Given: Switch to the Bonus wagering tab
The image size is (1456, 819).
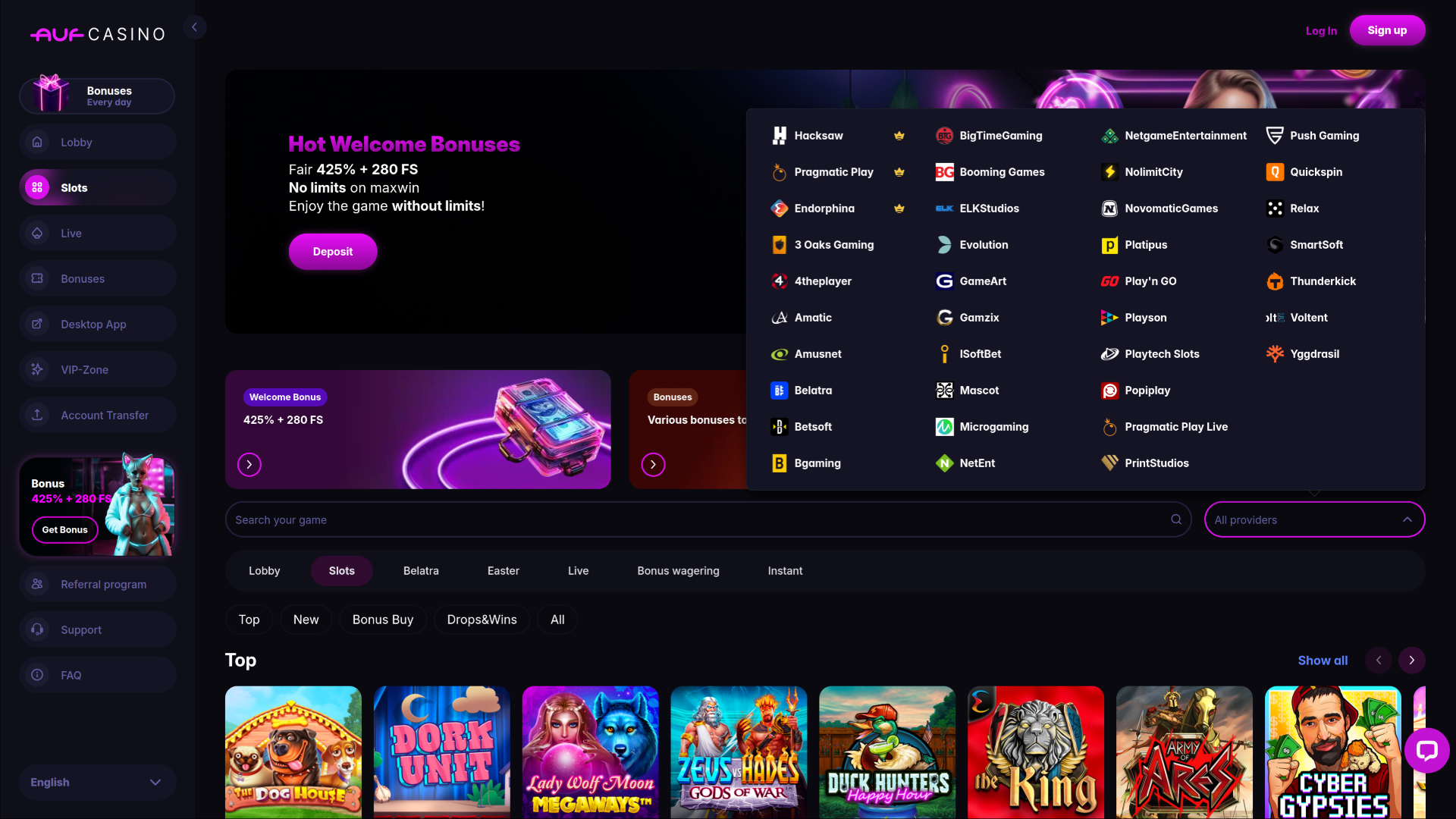Looking at the screenshot, I should pyautogui.click(x=678, y=571).
